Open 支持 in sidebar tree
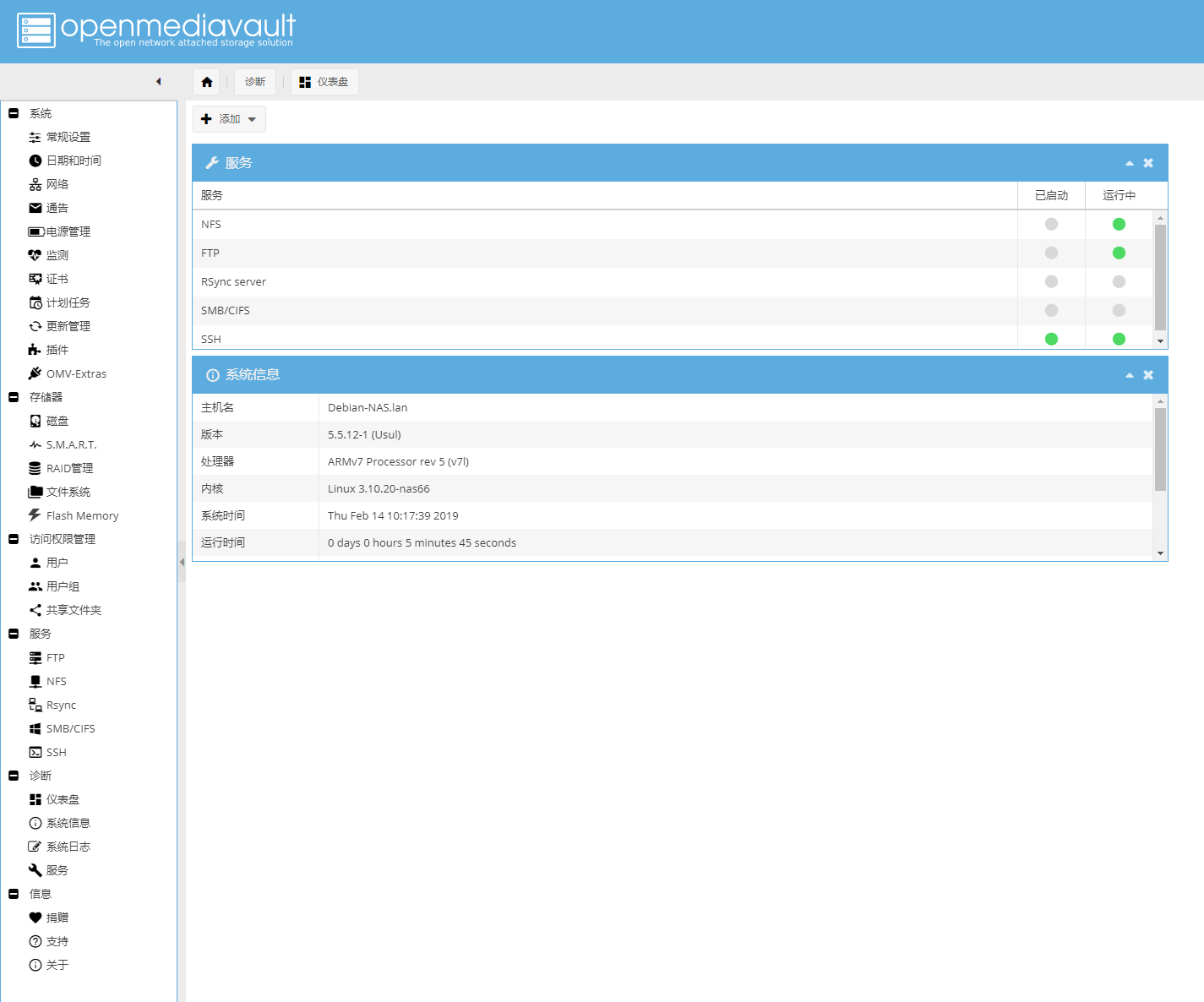 coord(57,941)
